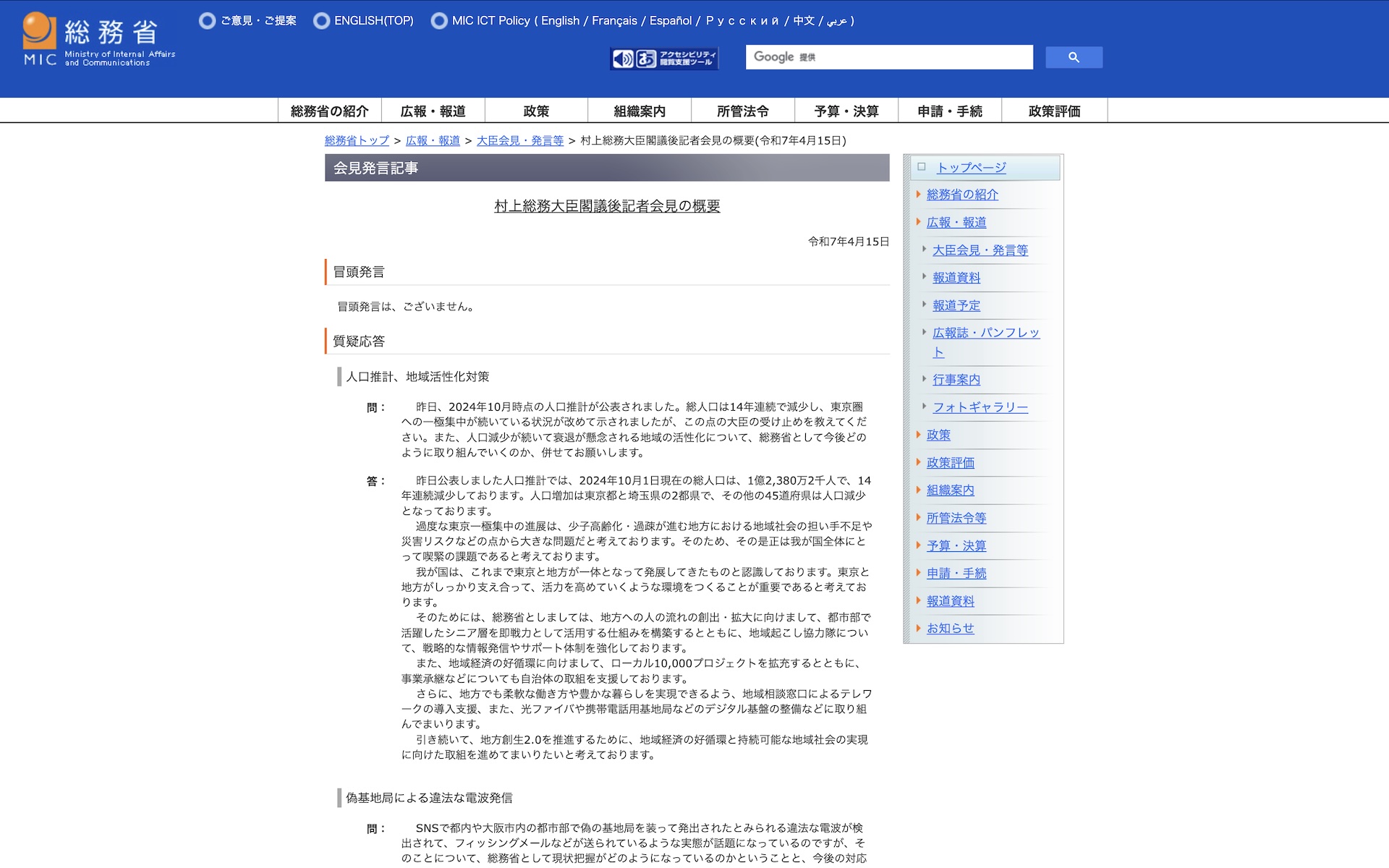This screenshot has width=1389, height=868.
Task: Click the MIC 総務省 logo
Action: click(99, 39)
